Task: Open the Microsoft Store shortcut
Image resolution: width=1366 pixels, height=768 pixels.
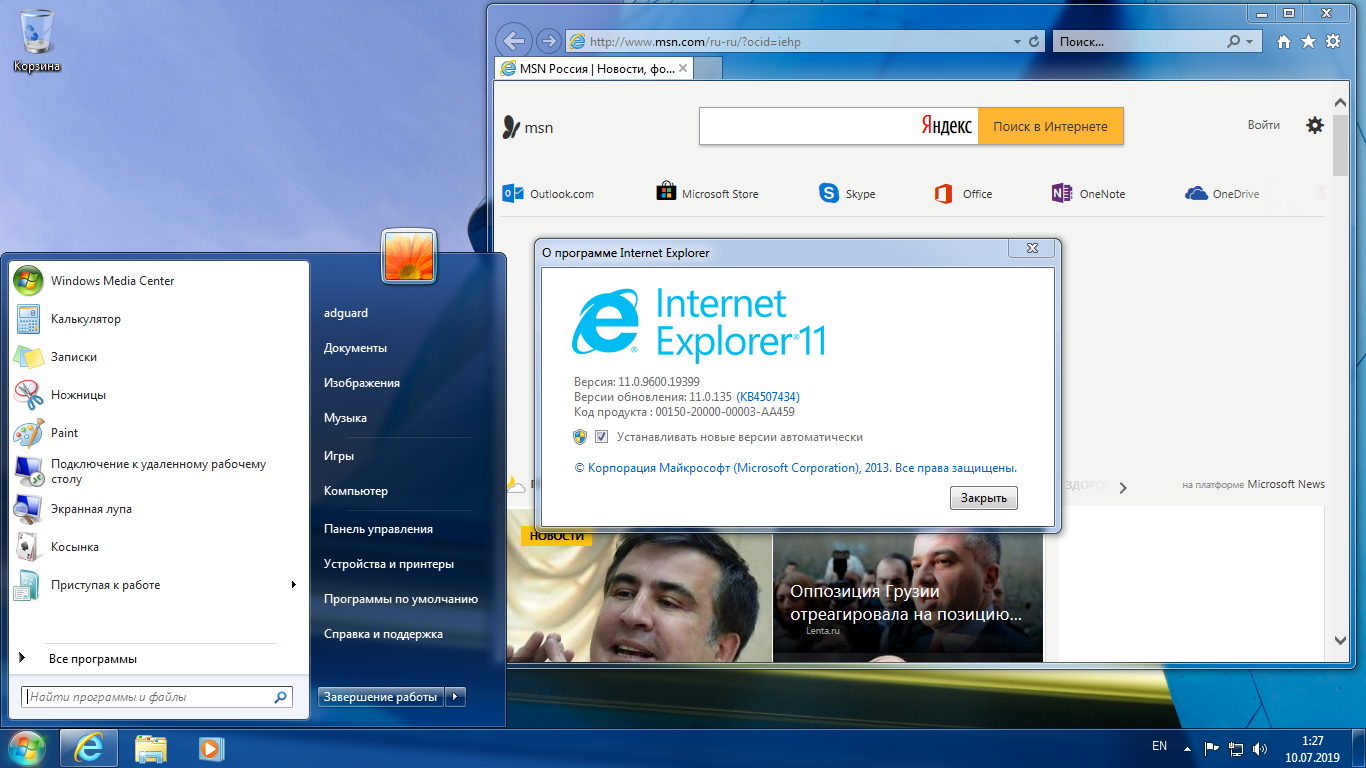Action: pyautogui.click(x=707, y=193)
